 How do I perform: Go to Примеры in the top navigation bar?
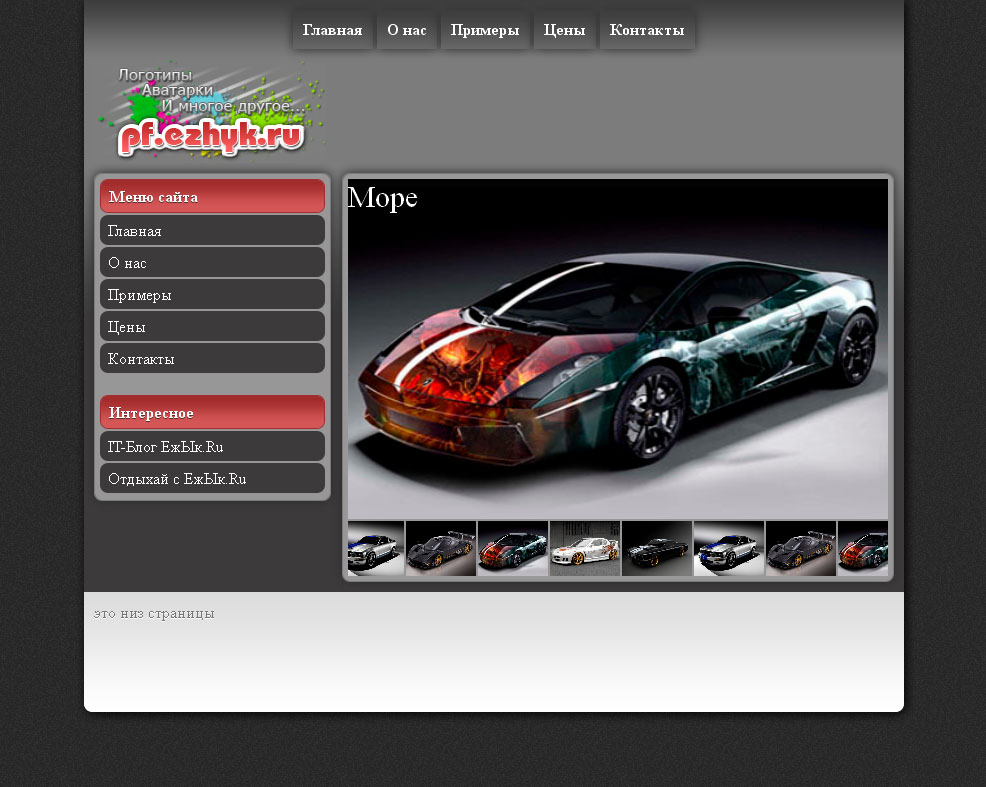coord(485,30)
